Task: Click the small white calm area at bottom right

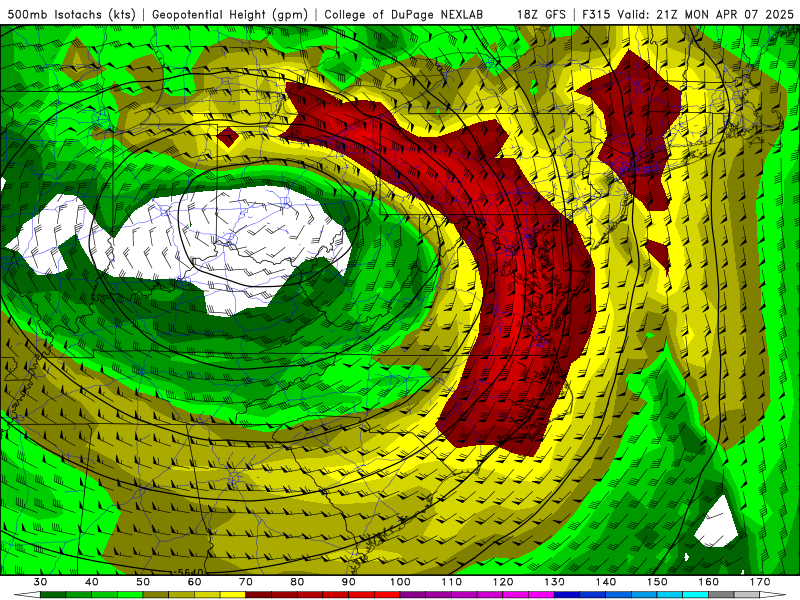Action: [x=718, y=523]
